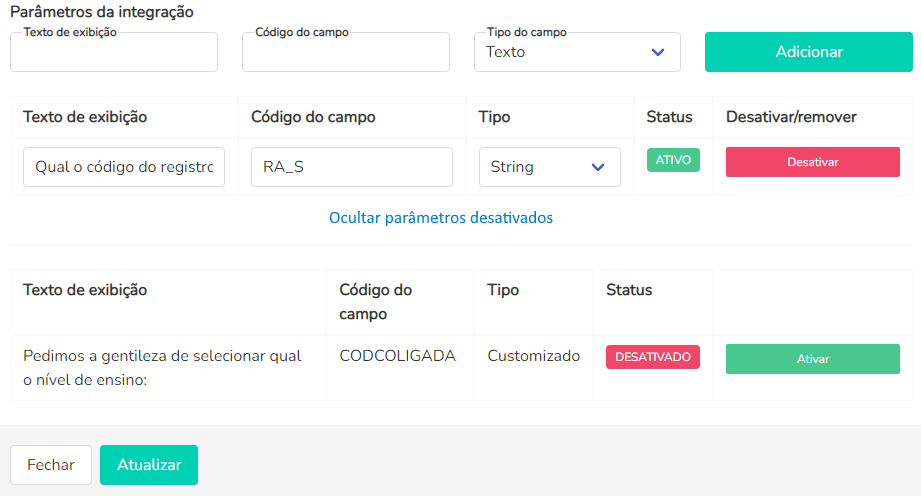Click the 'Parâmetros da integração' section heading
This screenshot has height=496, width=921.
[x=102, y=13]
